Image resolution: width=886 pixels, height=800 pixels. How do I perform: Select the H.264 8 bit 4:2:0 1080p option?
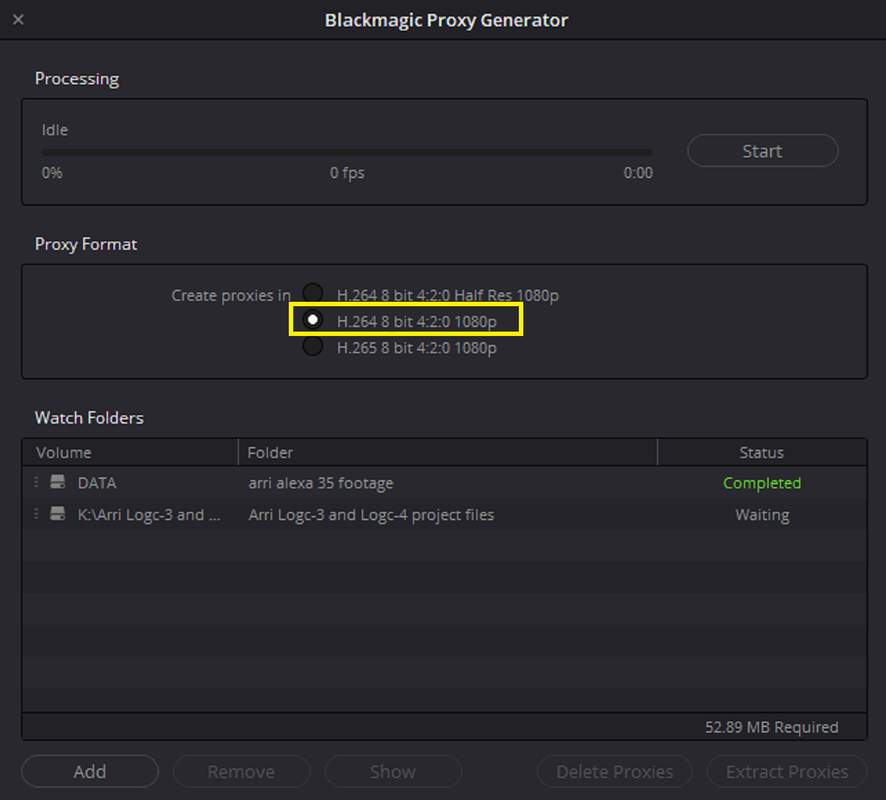click(312, 320)
